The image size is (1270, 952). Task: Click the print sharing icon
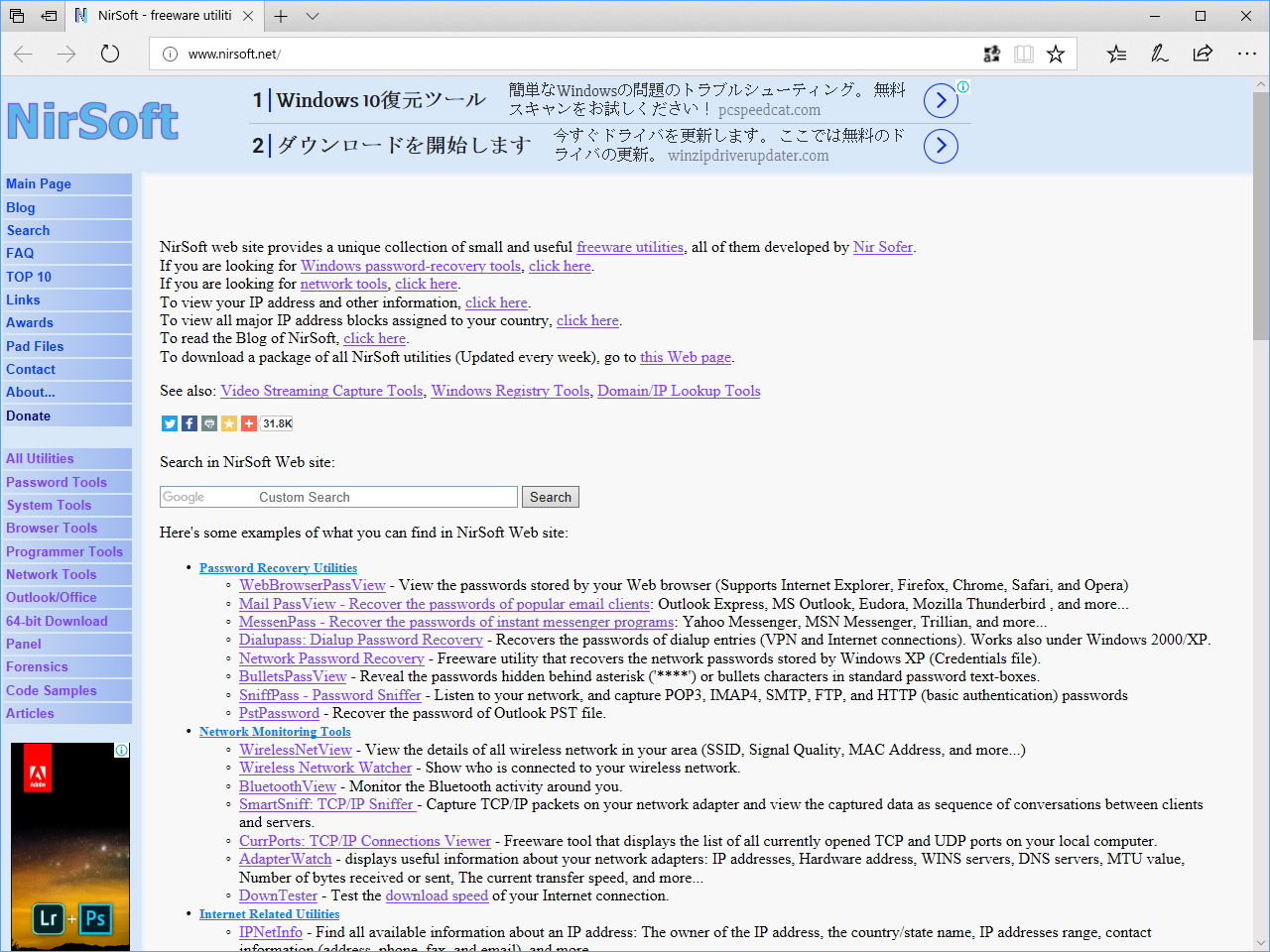[x=208, y=423]
